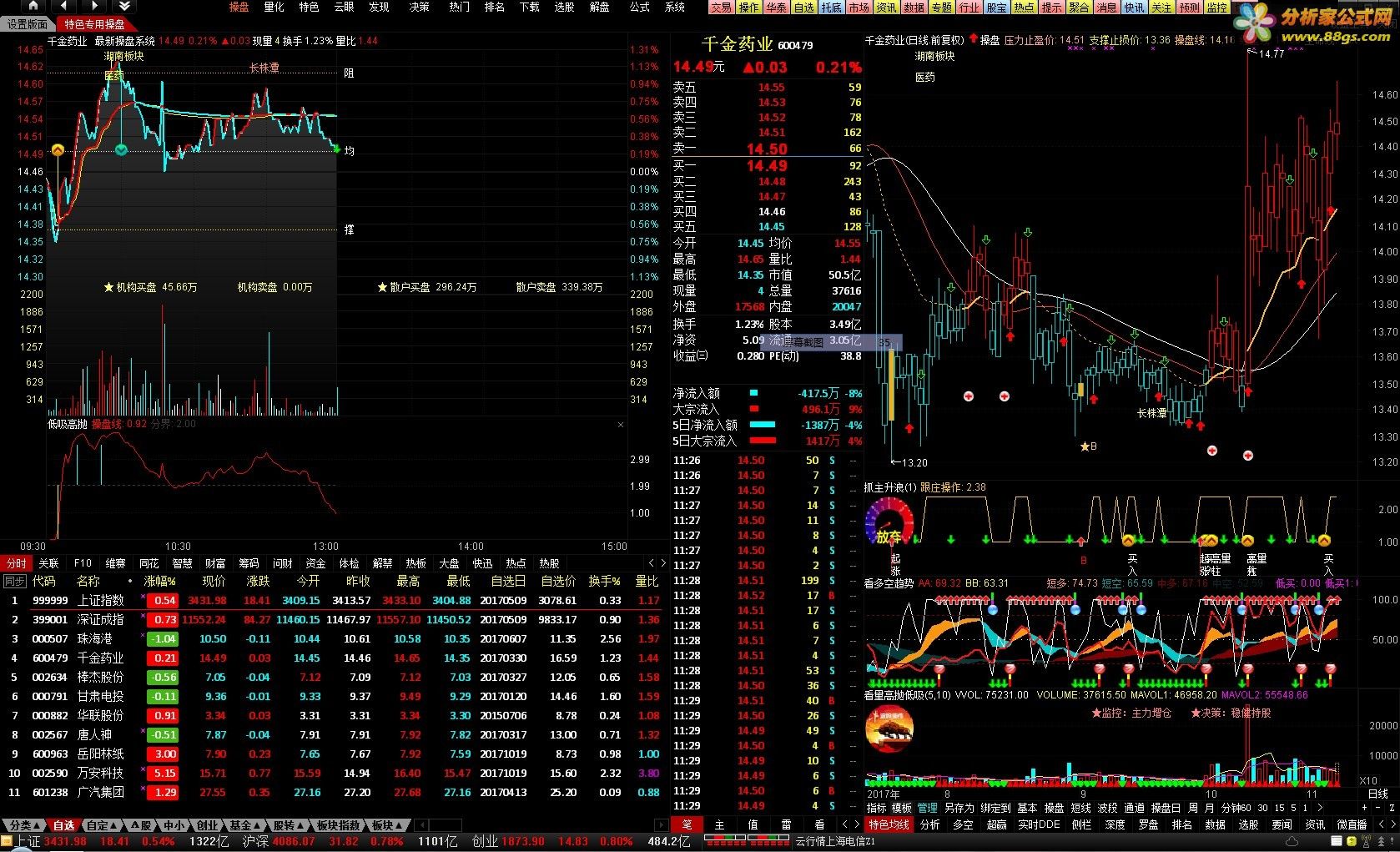This screenshot has width=1400, height=852.
Task: Click 另存为 in the K-line toolbar
Action: [959, 808]
